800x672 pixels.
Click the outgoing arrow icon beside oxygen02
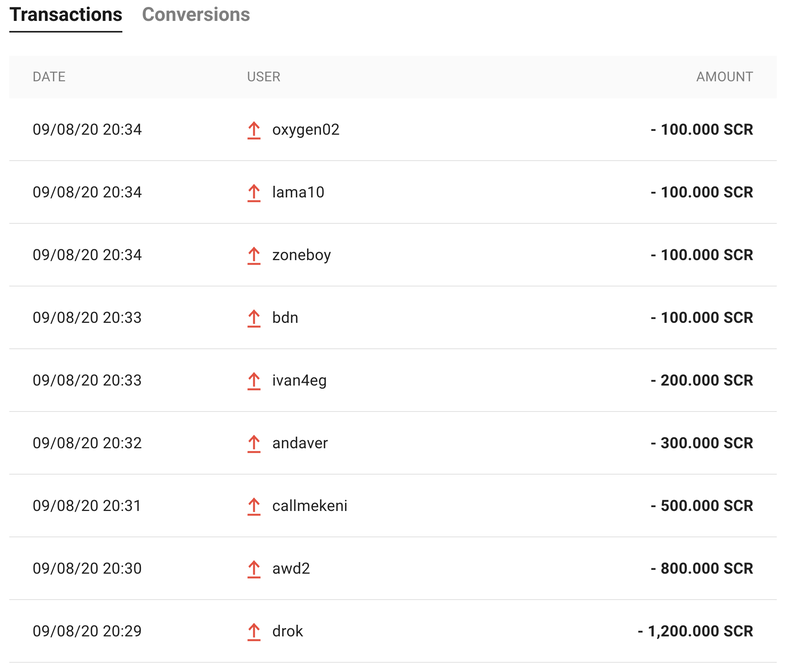[254, 130]
